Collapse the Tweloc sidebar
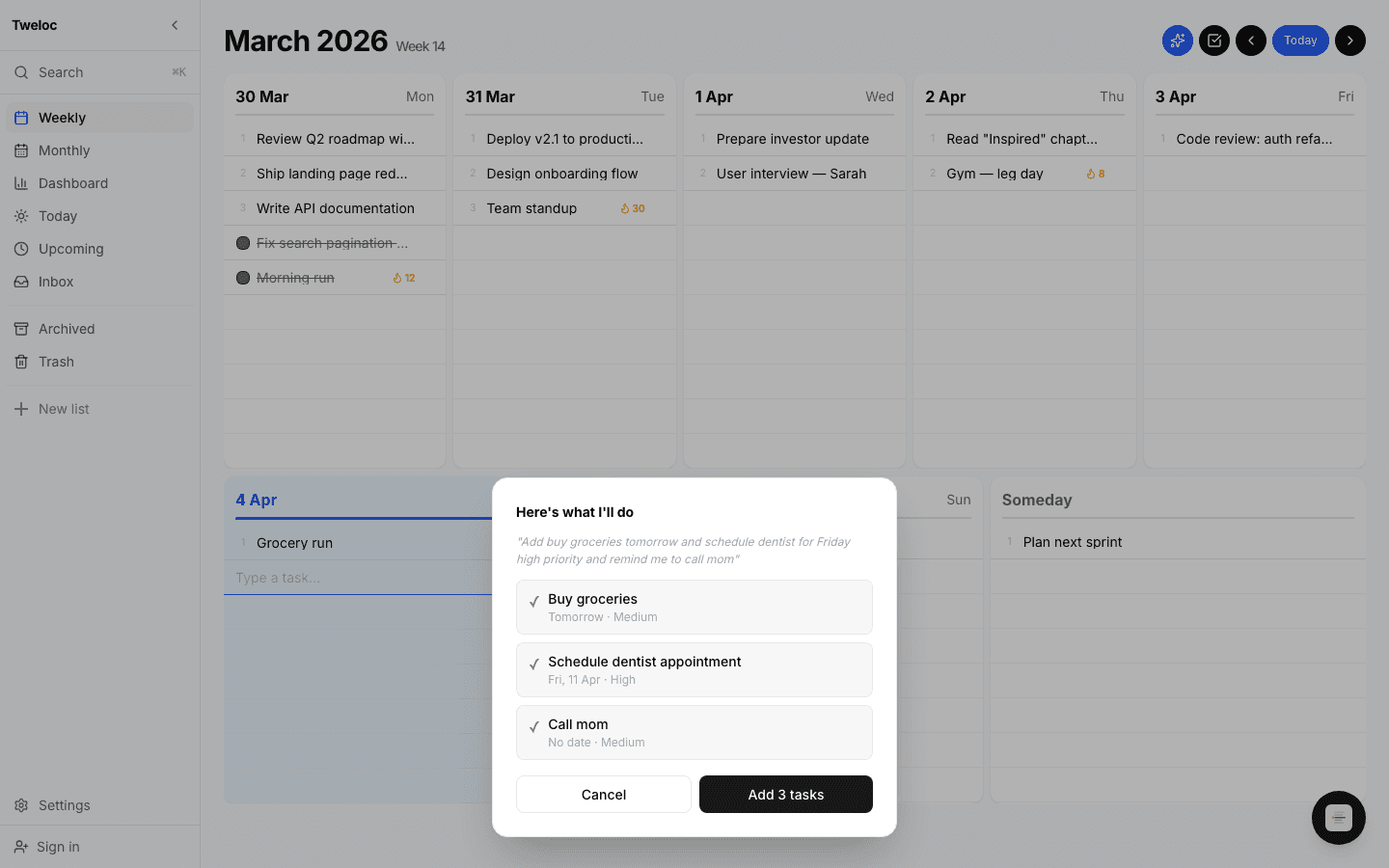This screenshot has width=1389, height=868. (x=175, y=25)
